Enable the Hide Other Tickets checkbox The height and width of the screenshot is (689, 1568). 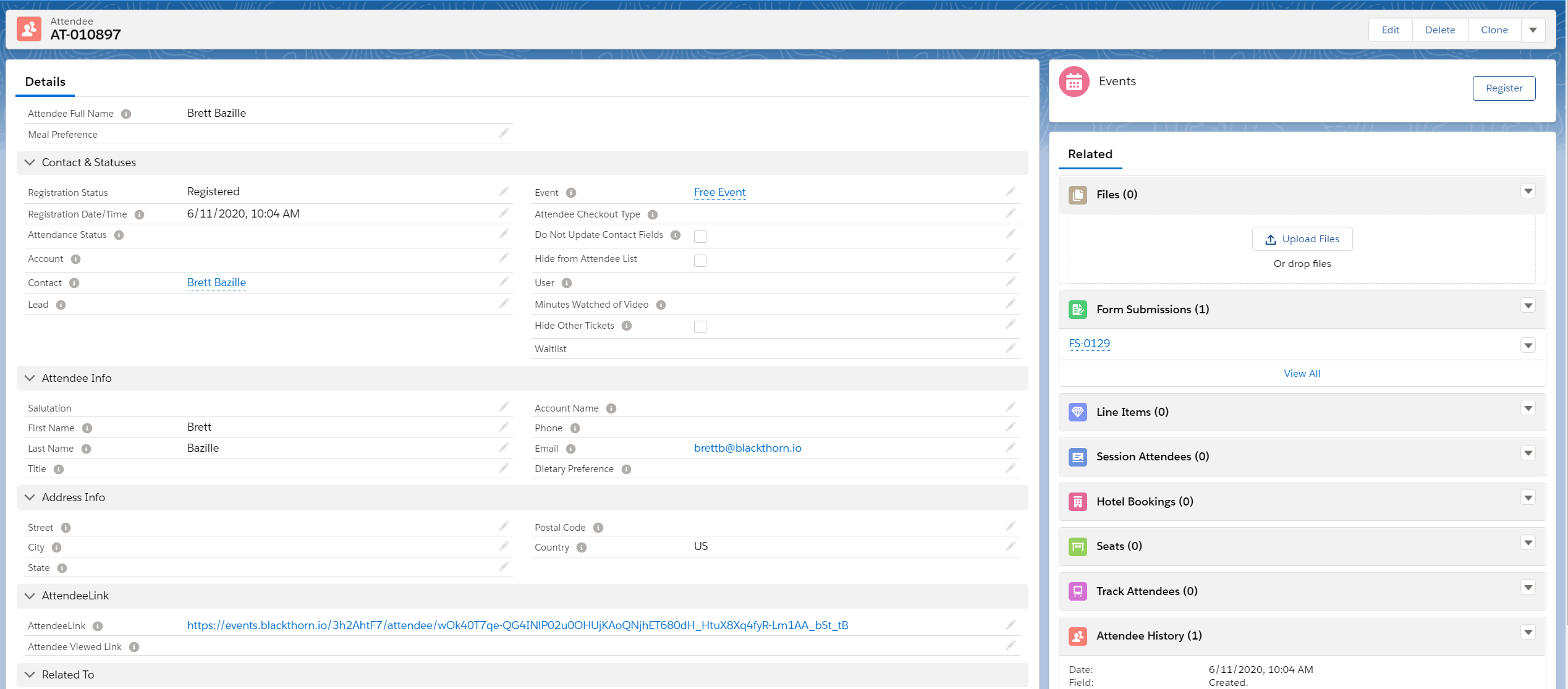click(700, 326)
